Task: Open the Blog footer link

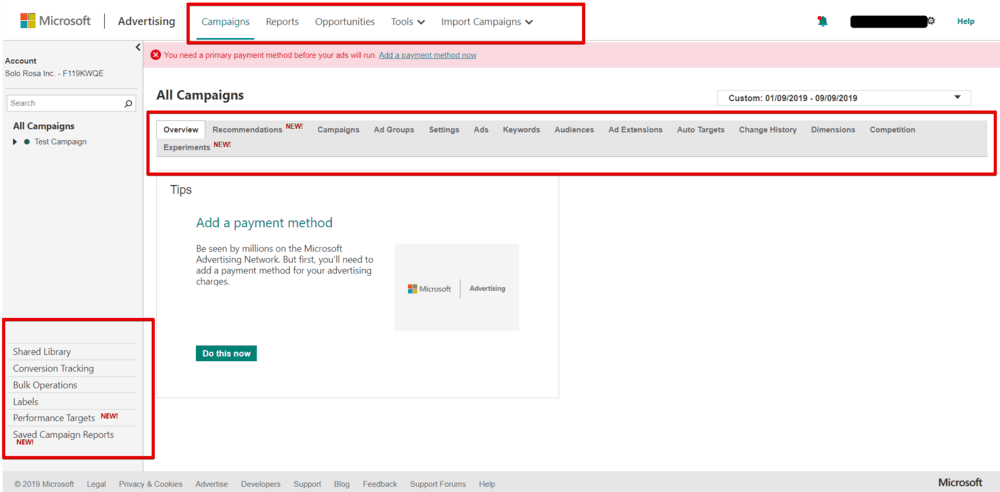Action: pyautogui.click(x=342, y=484)
